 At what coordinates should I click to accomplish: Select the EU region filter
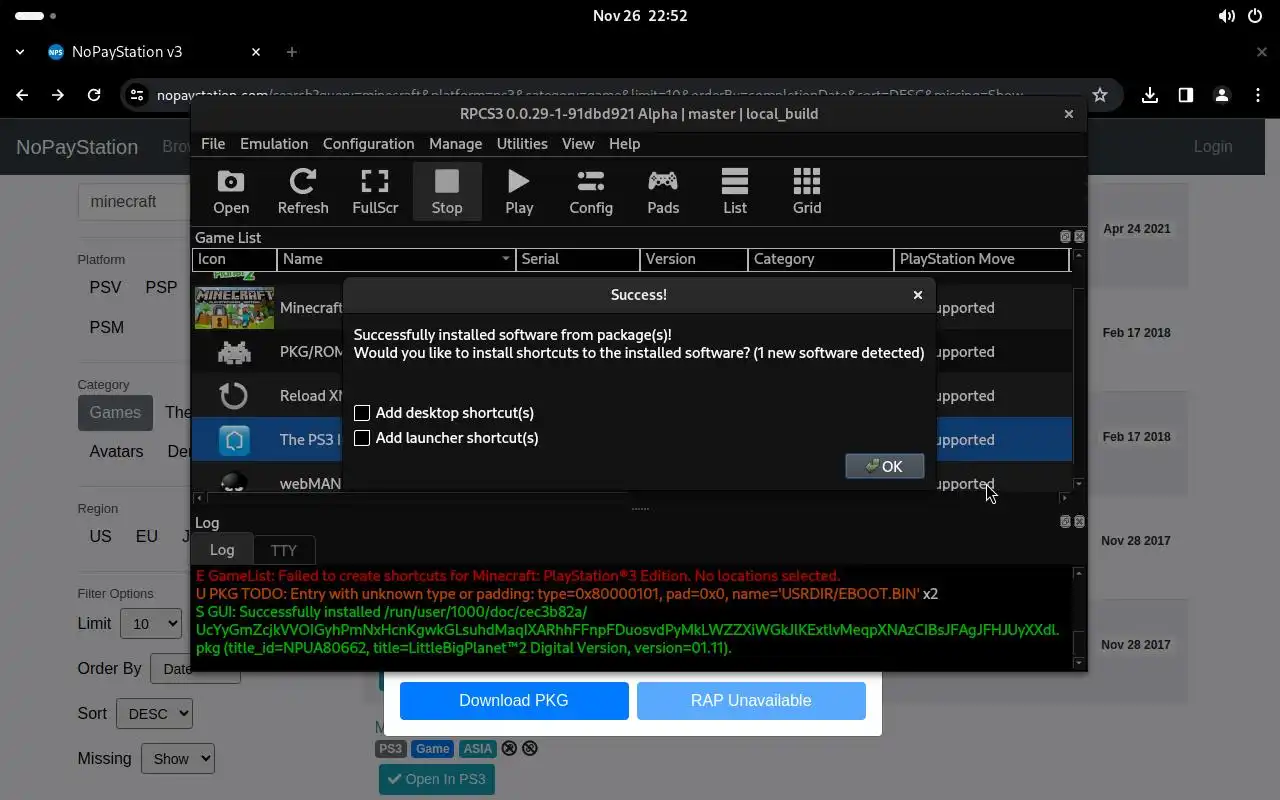click(147, 536)
